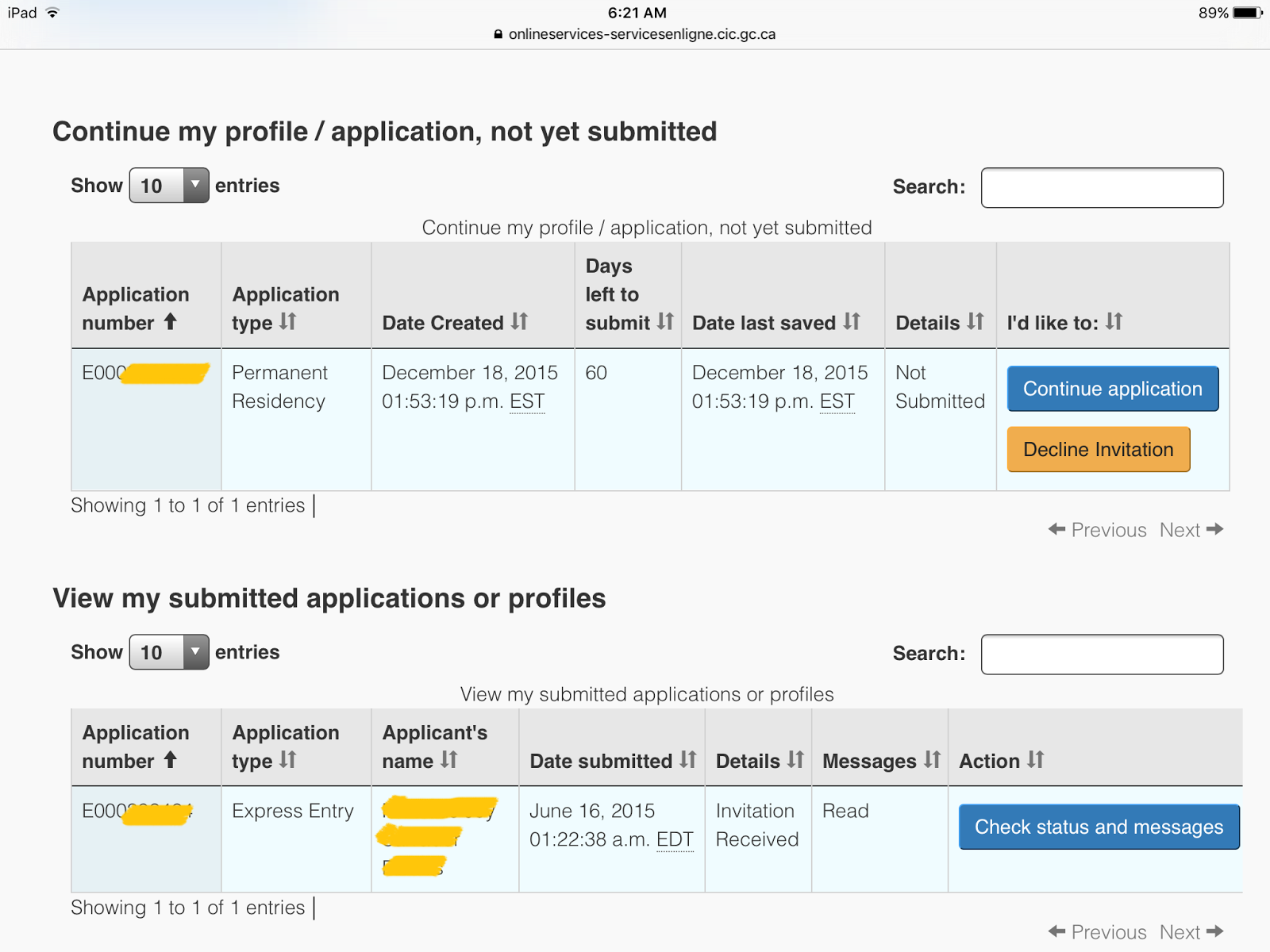Sort by Applicant's name arrows icon
This screenshot has width=1270, height=952.
(x=449, y=760)
